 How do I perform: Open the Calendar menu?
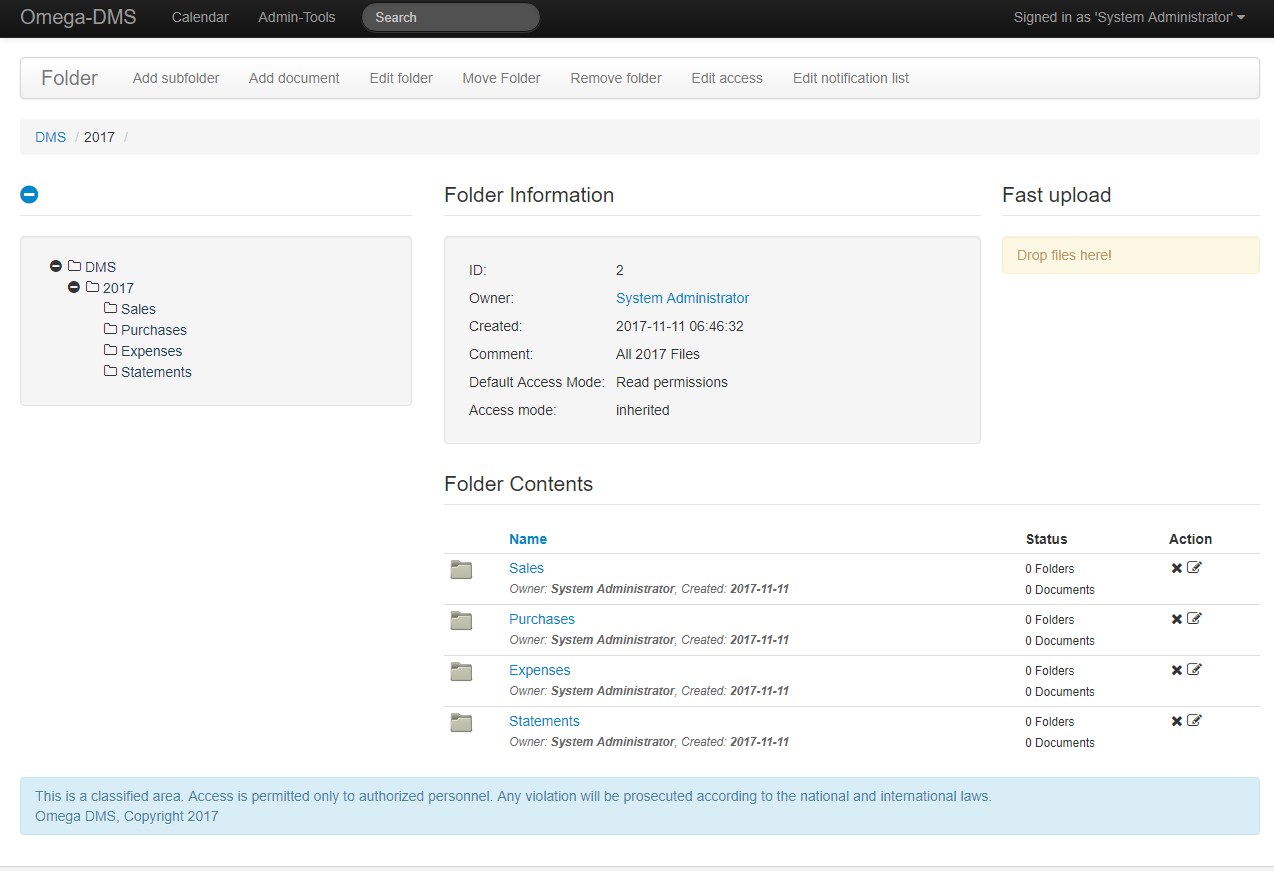200,17
